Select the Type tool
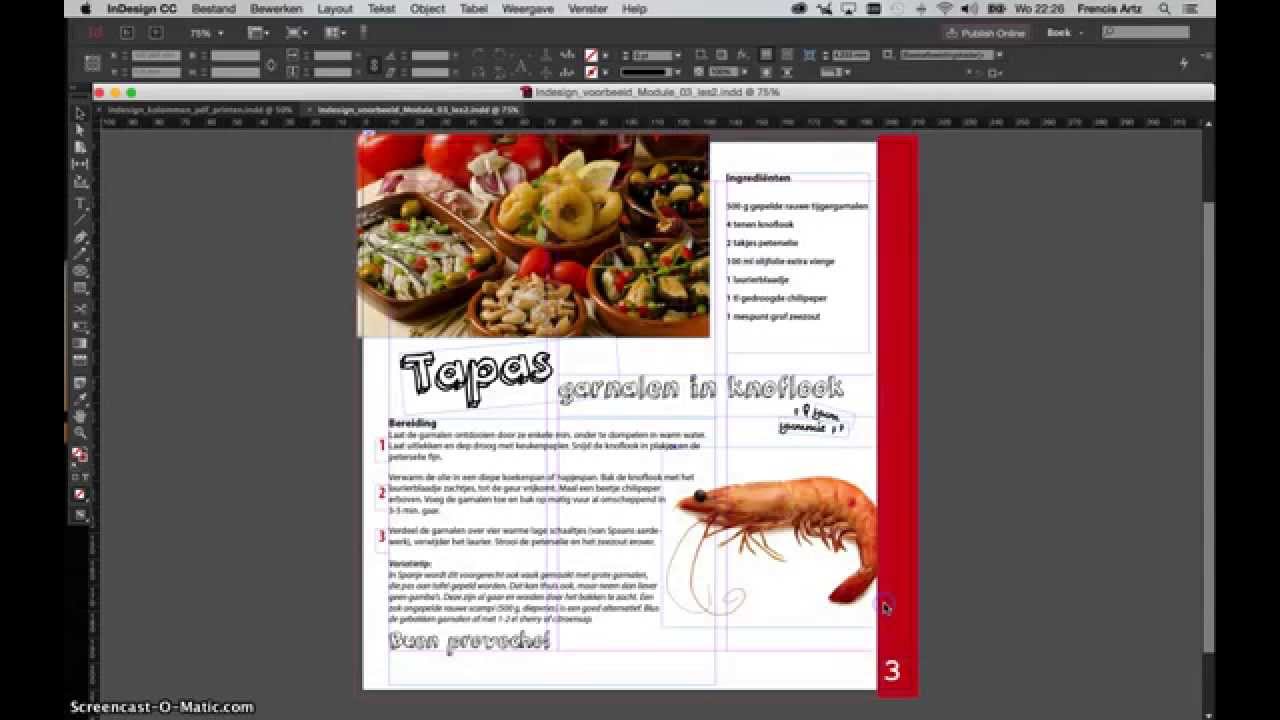This screenshot has width=1280, height=720. click(80, 203)
